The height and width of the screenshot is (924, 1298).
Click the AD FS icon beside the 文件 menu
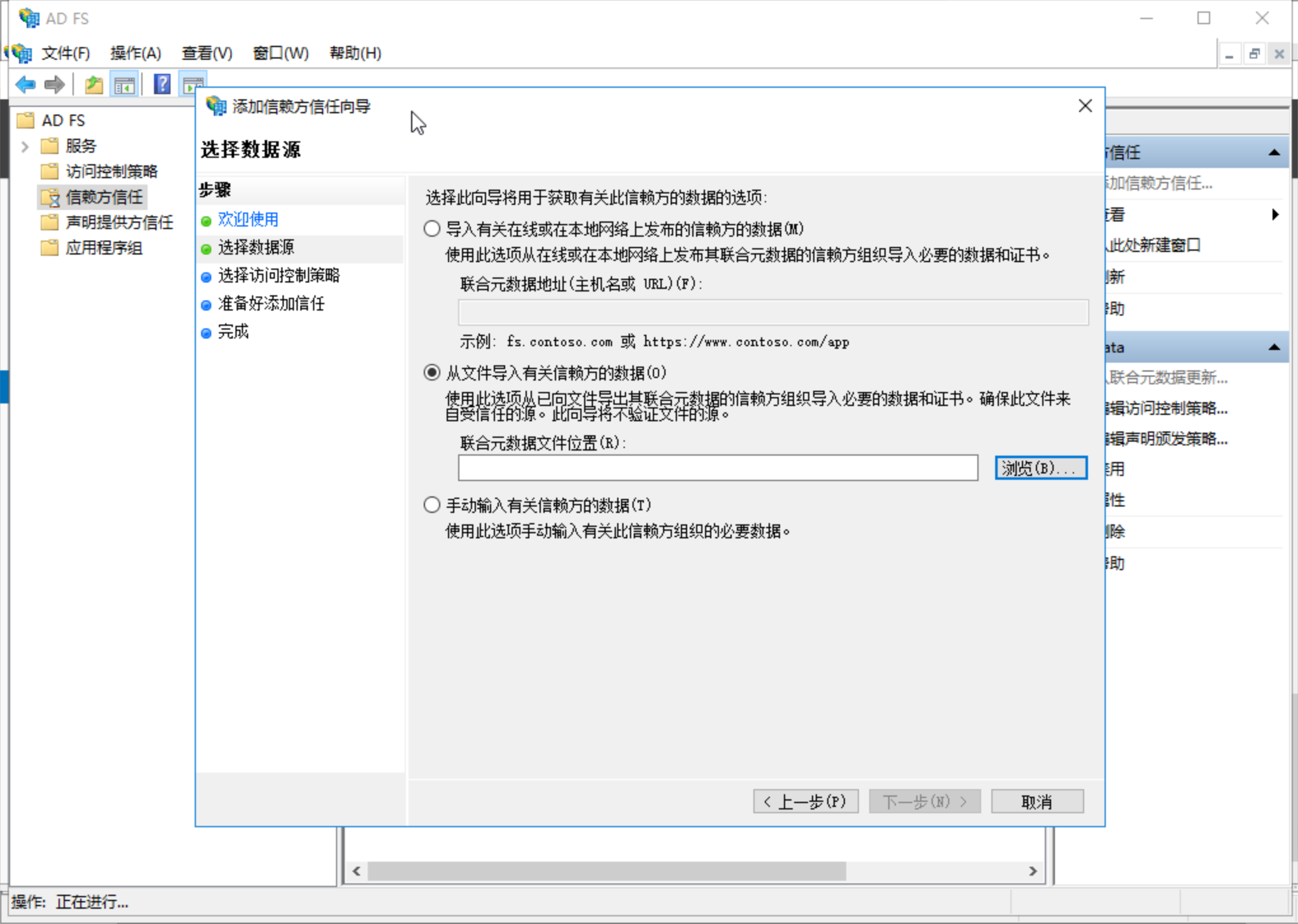tap(22, 53)
